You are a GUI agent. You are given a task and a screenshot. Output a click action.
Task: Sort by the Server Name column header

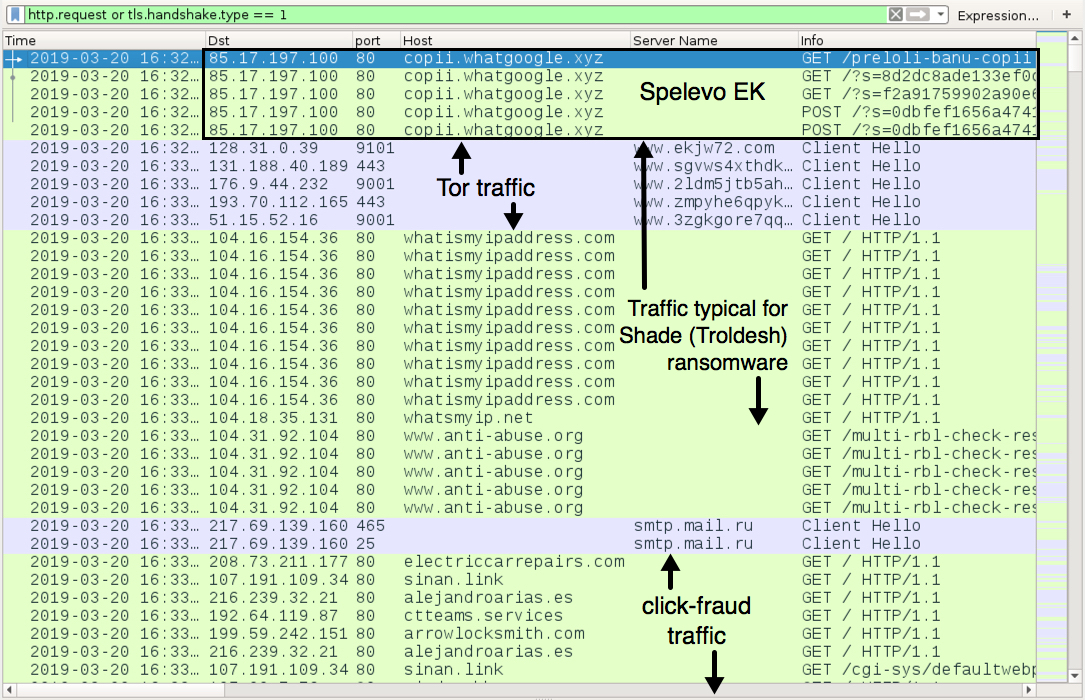[714, 40]
